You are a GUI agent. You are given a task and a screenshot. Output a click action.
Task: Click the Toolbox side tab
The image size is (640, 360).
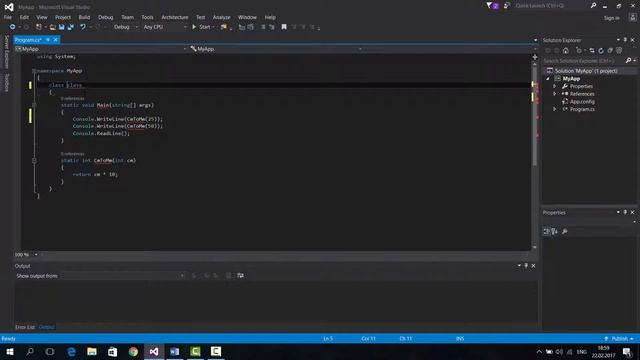(x=7, y=82)
